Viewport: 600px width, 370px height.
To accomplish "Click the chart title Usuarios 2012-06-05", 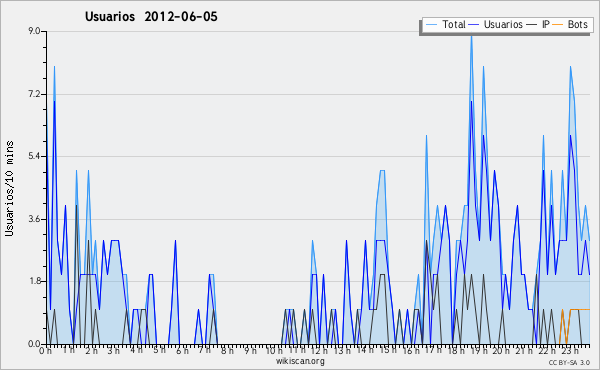I will click(x=151, y=16).
